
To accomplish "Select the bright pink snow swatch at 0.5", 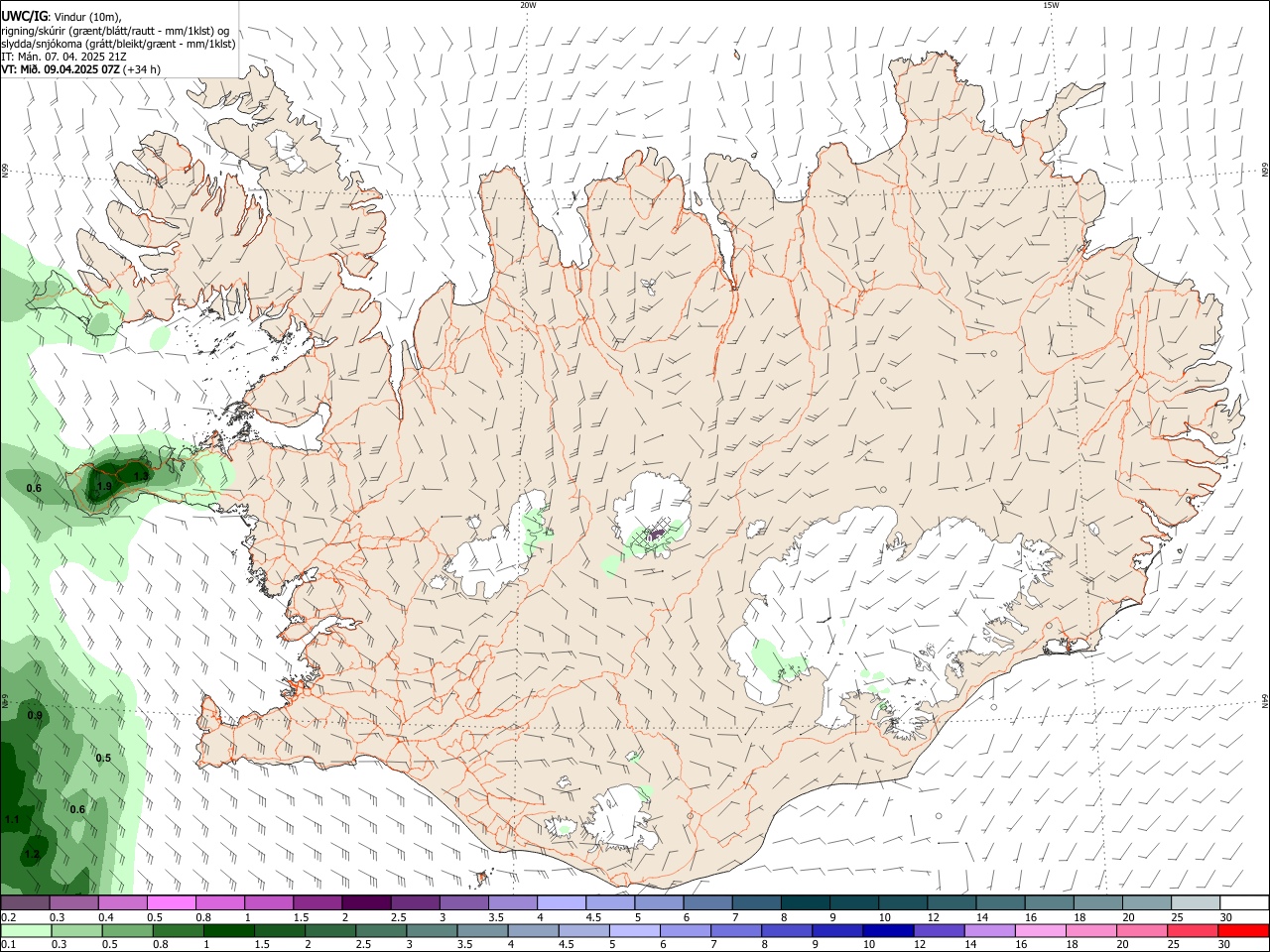I will [x=171, y=903].
